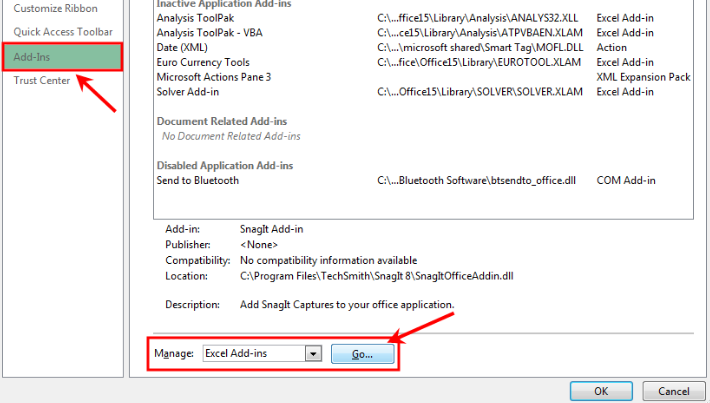Click the Excel Add-ins combo box
This screenshot has height=403, width=710.
click(x=262, y=354)
